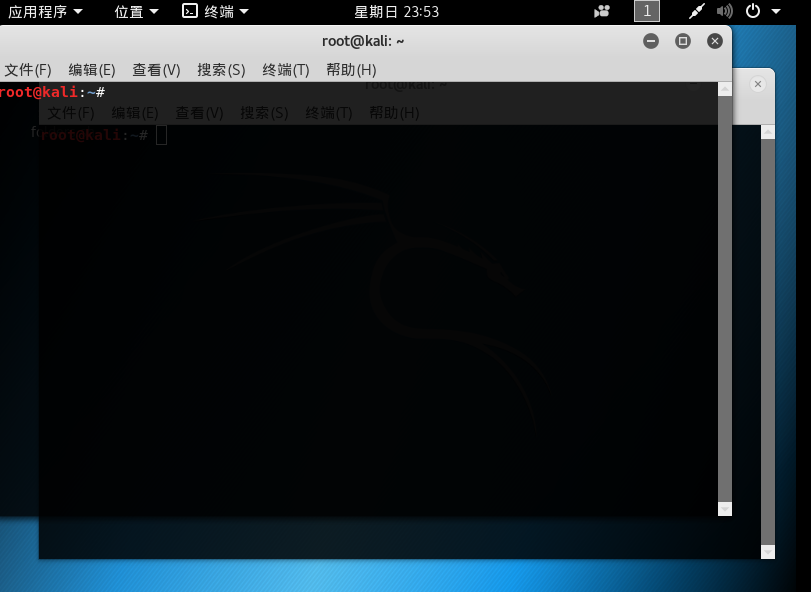Viewport: 811px width, 592px height.
Task: Open 查看(V) menu in front terminal
Action: point(156,70)
